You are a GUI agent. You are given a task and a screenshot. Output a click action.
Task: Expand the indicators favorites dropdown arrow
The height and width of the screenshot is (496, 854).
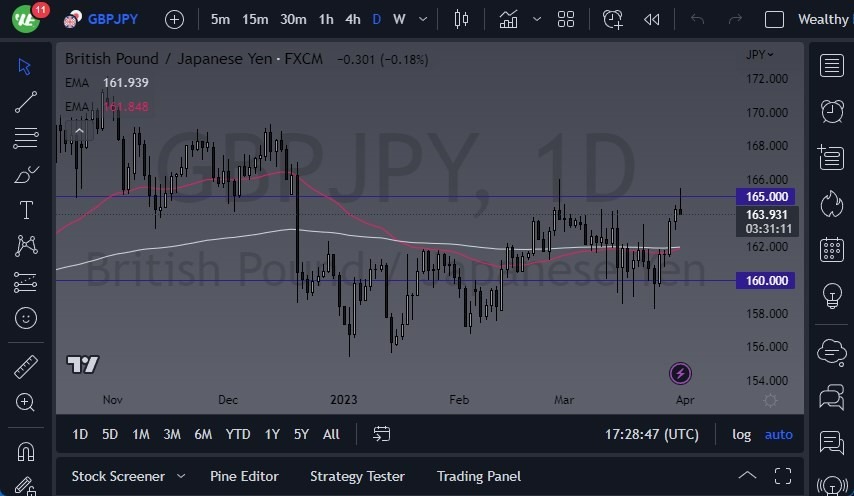[x=536, y=20]
